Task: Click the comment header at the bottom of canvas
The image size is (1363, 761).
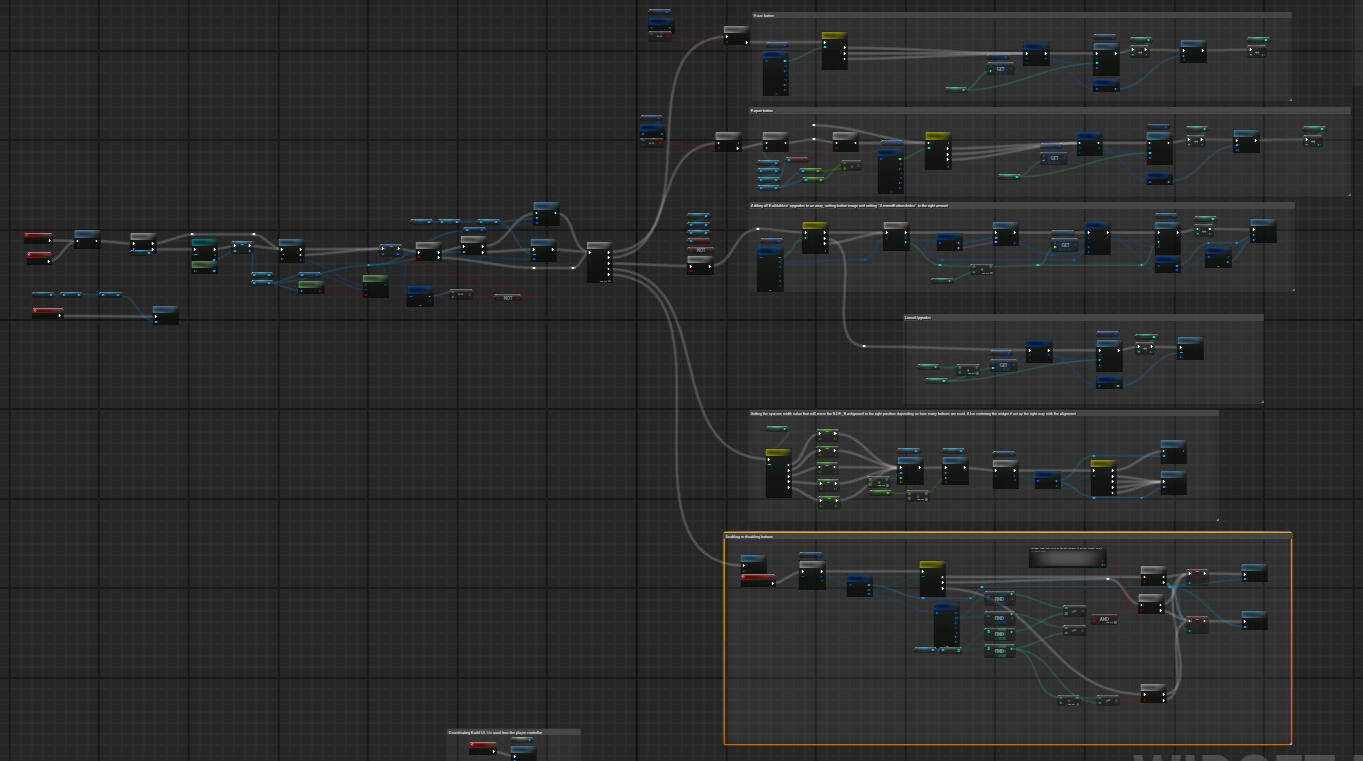Action: pos(514,732)
